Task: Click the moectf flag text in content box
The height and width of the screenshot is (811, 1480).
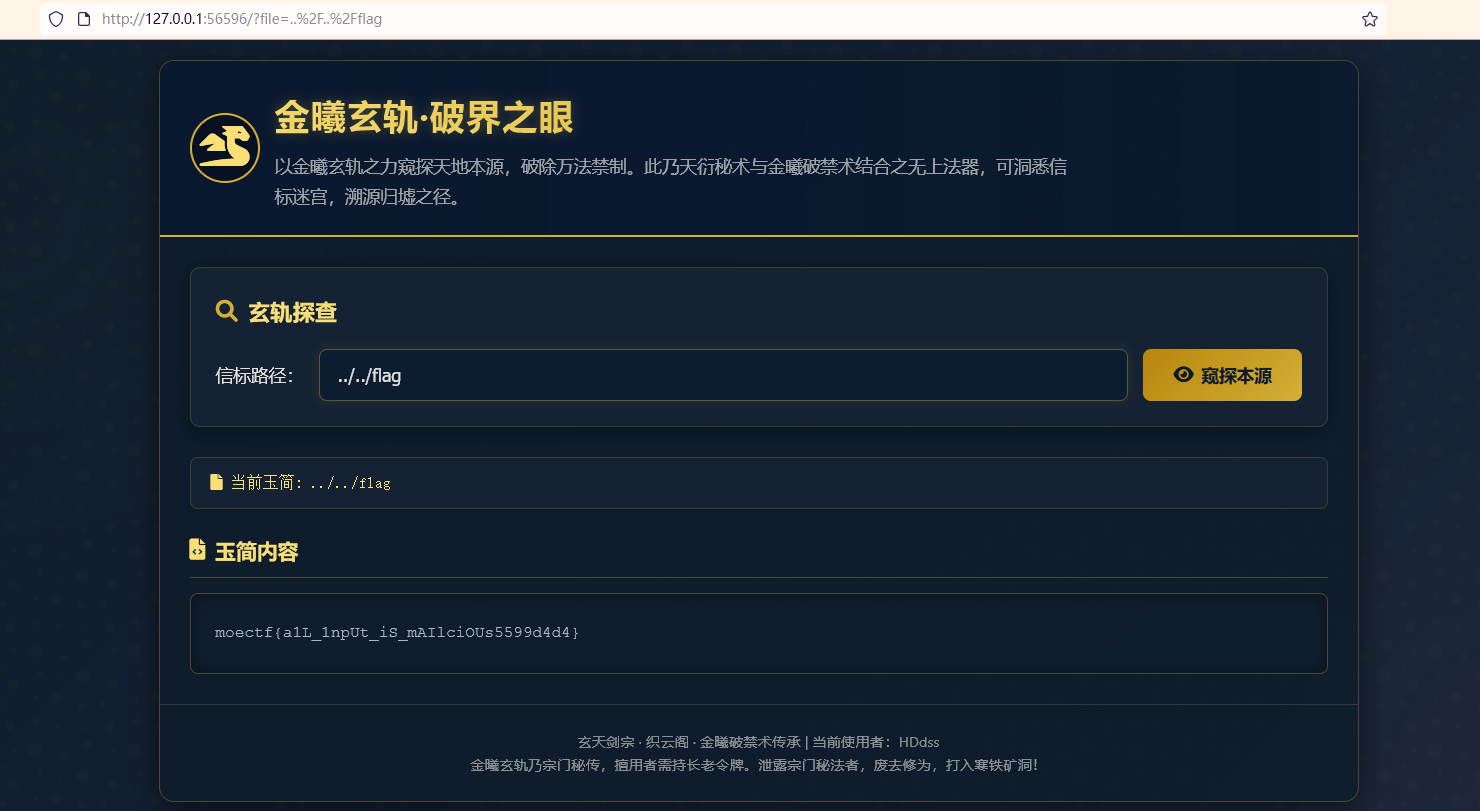Action: click(397, 633)
